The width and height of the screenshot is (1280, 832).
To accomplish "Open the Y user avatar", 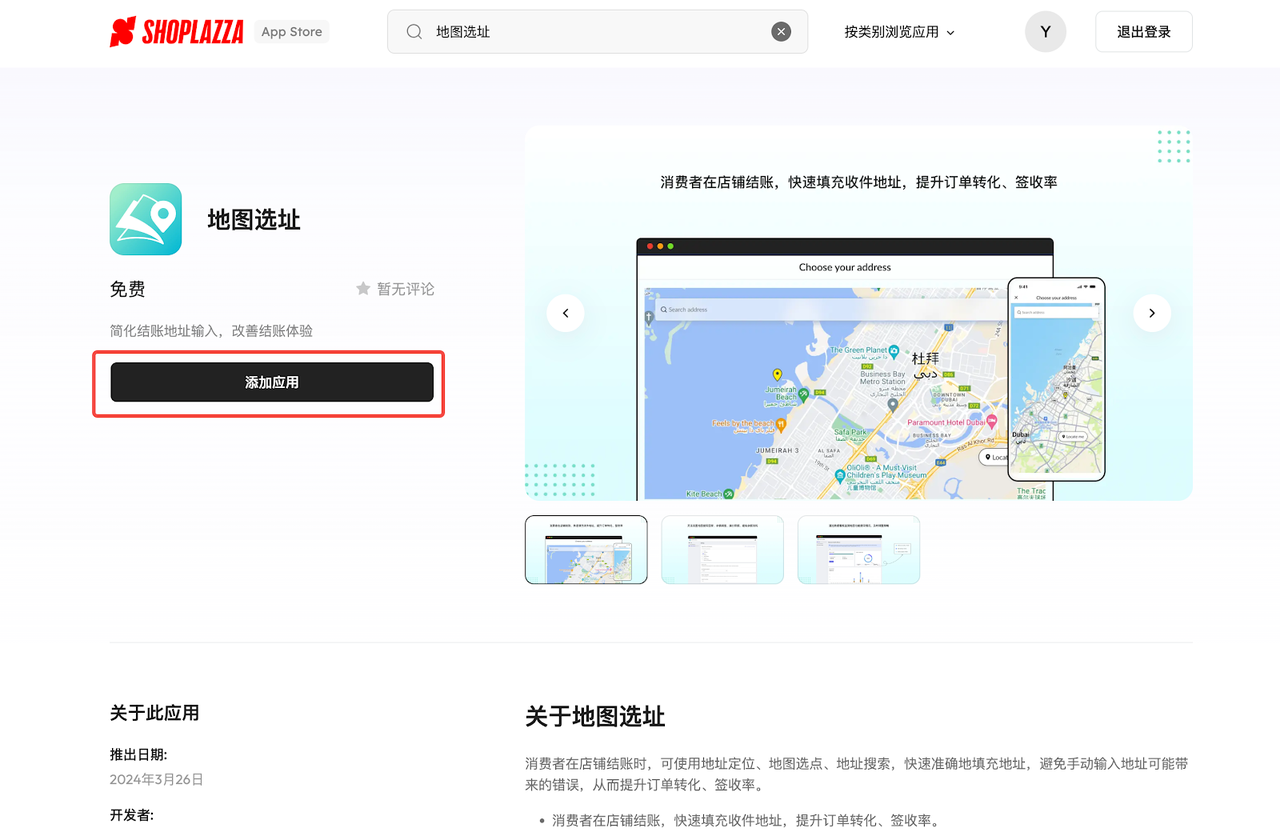I will tap(1045, 31).
